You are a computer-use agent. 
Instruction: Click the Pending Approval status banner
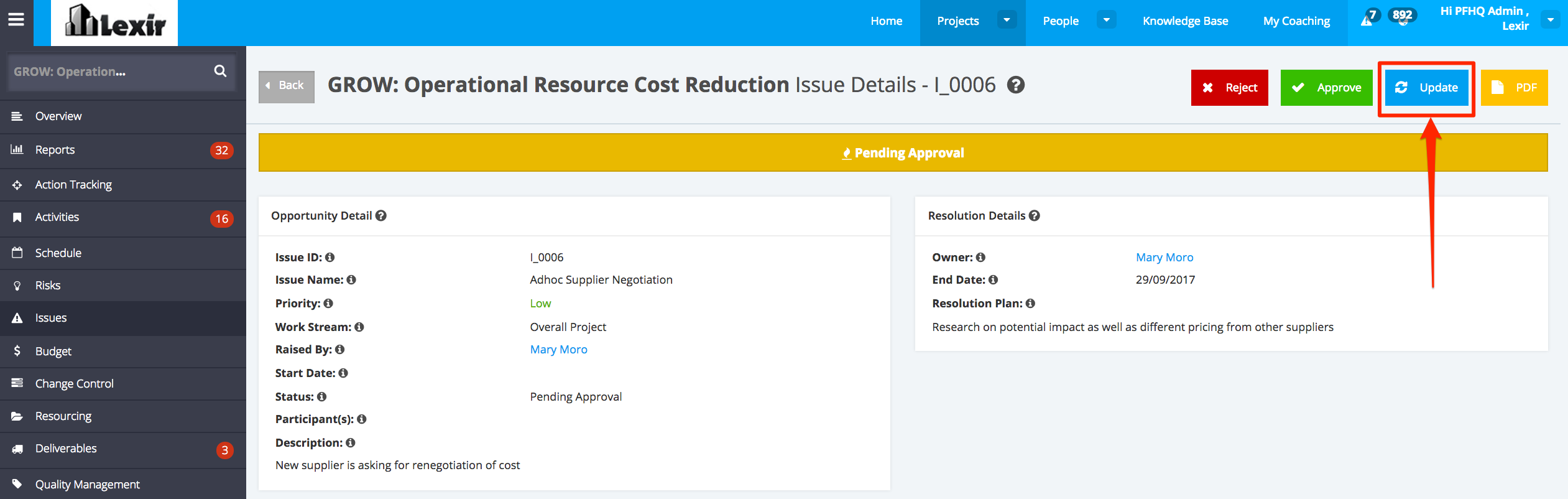[x=903, y=152]
